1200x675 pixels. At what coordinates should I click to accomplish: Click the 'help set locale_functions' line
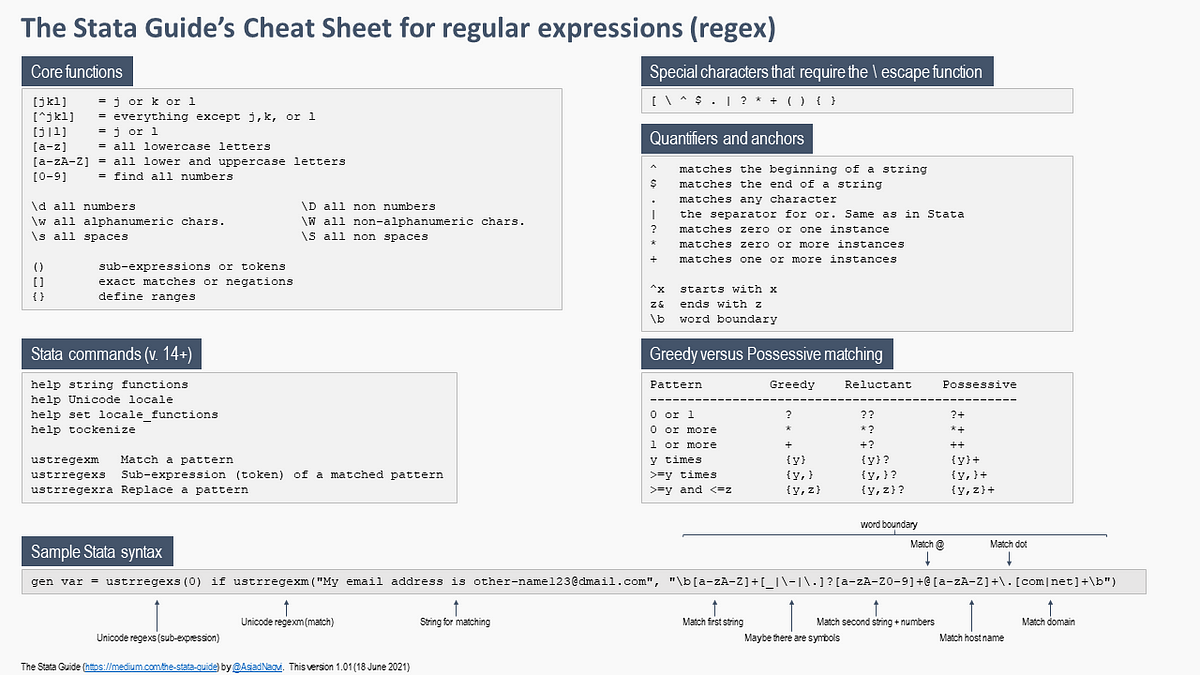124,414
